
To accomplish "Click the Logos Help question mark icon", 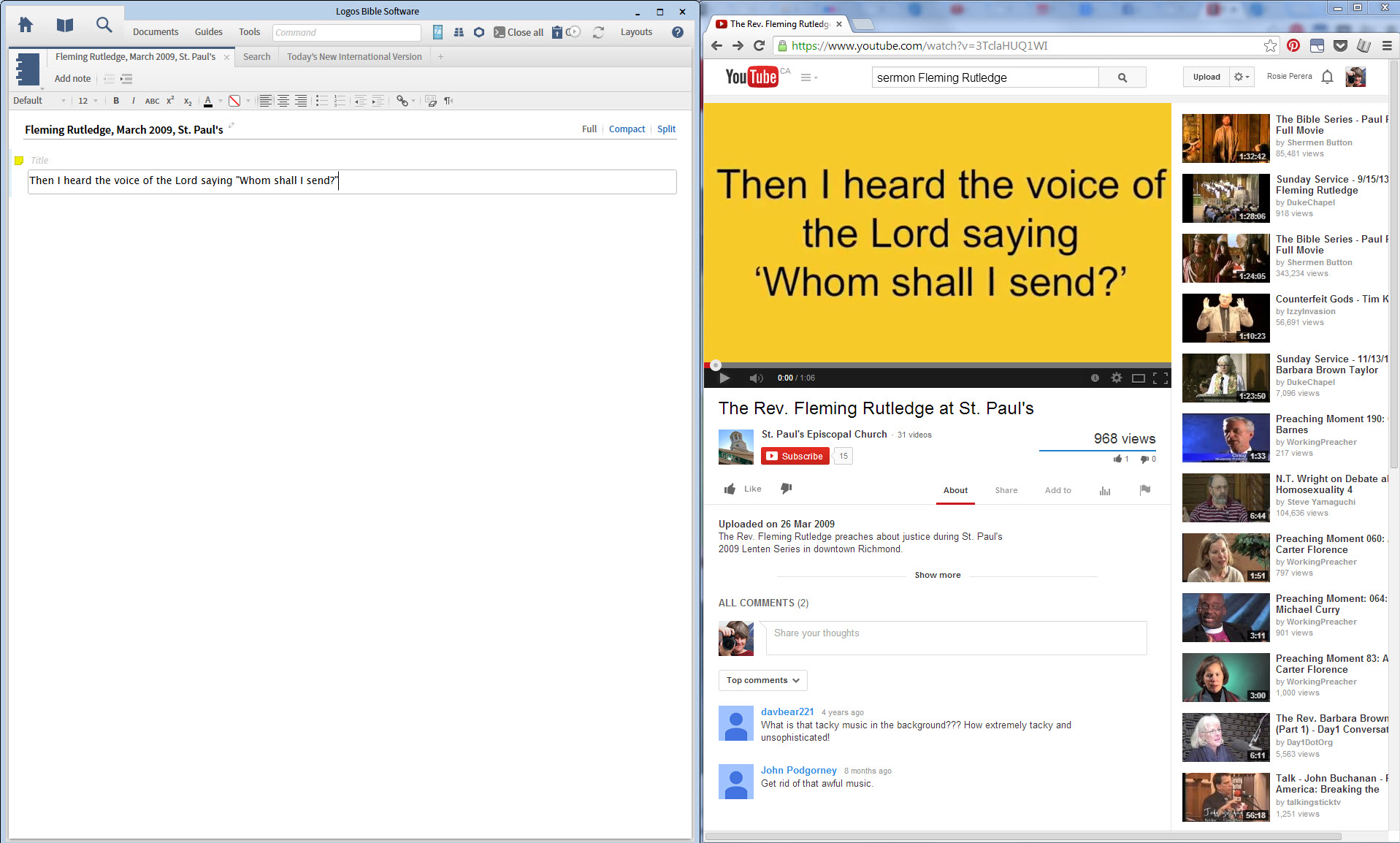I will 678,32.
